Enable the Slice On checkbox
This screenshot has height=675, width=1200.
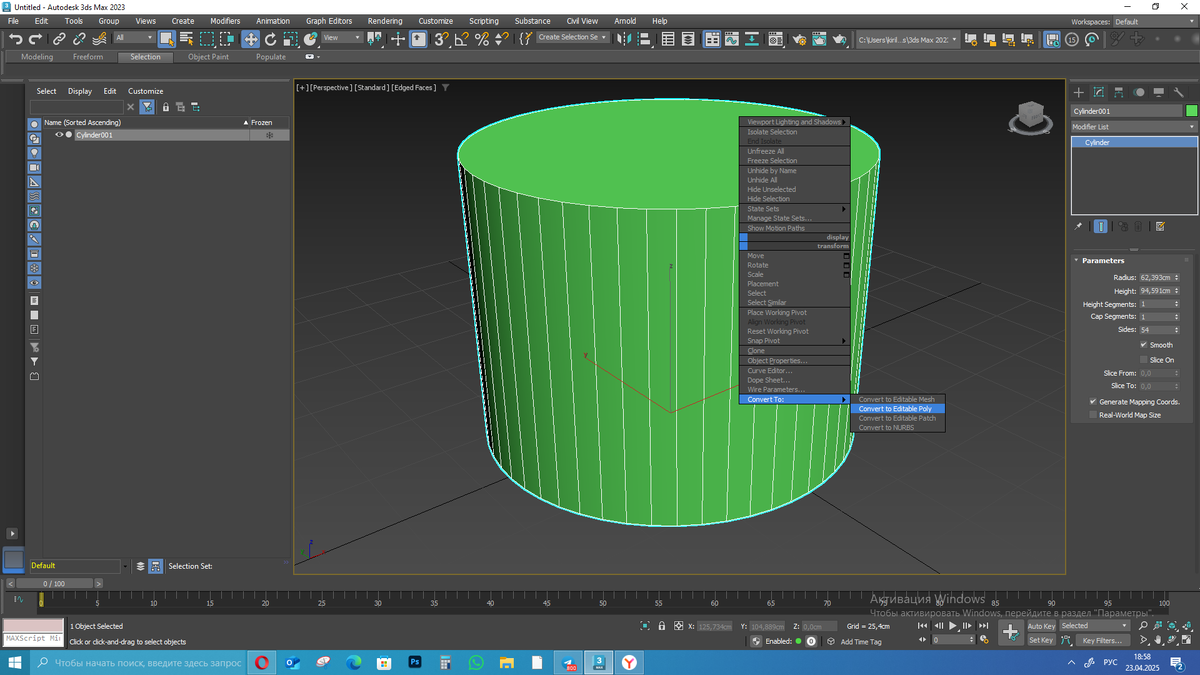1144,360
